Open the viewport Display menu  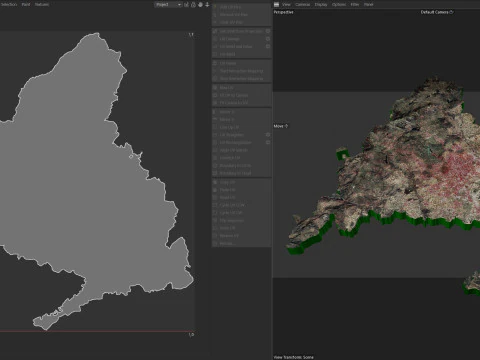point(321,4)
